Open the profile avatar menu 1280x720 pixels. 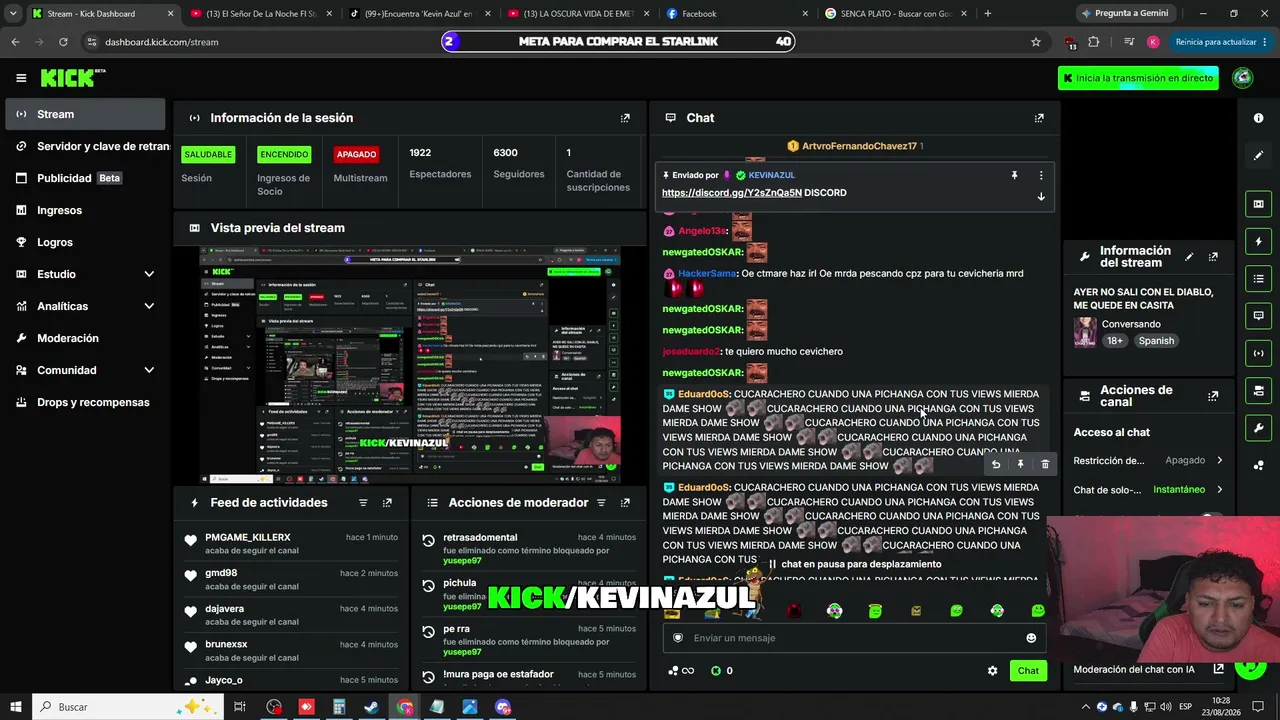point(1243,78)
